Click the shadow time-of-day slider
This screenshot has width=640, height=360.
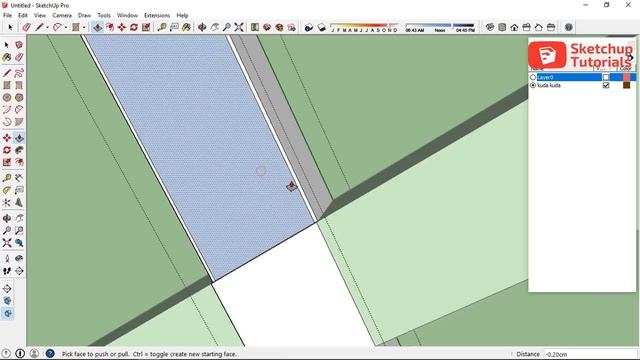440,28
